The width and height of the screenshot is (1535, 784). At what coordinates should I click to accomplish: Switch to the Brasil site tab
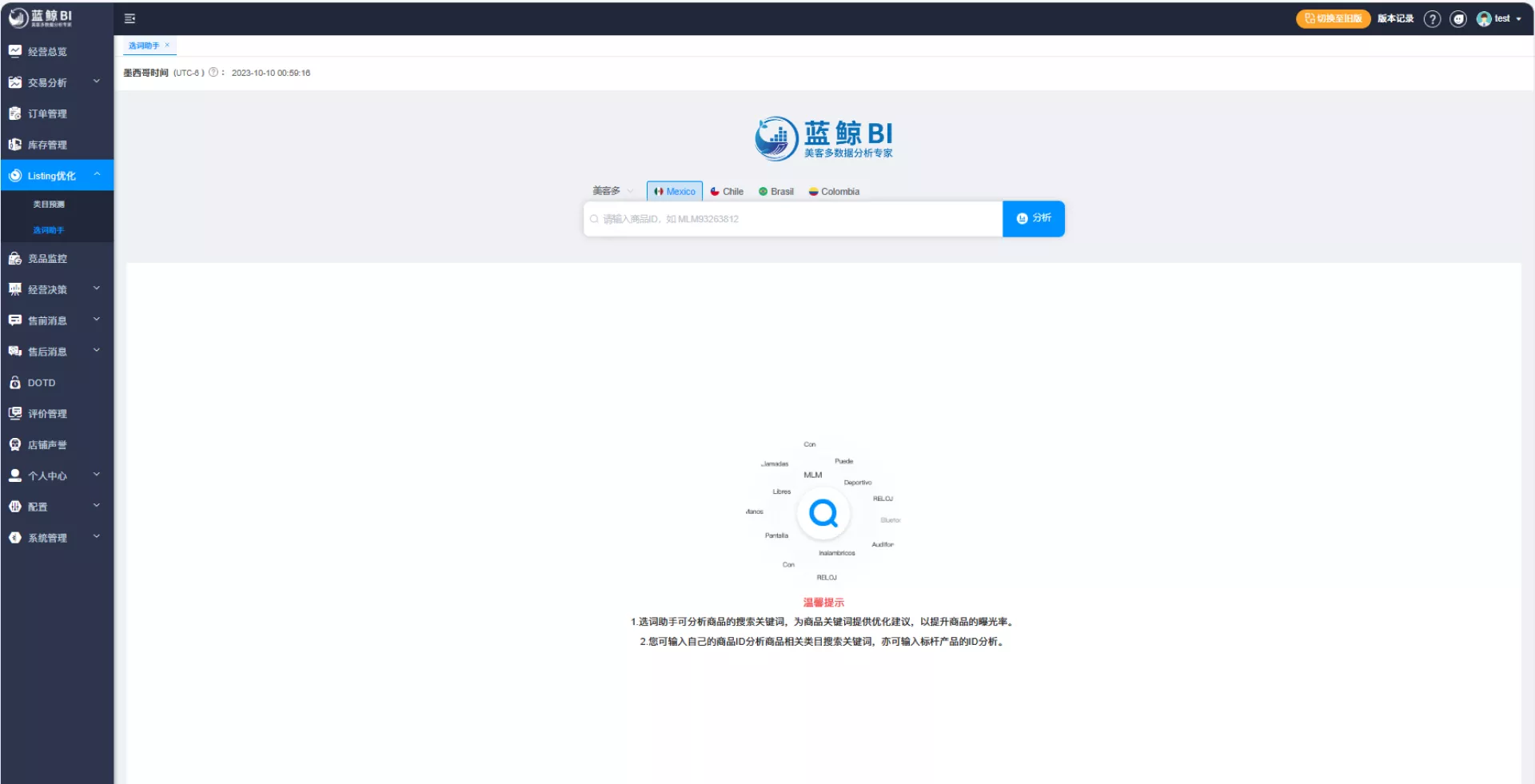click(x=776, y=192)
